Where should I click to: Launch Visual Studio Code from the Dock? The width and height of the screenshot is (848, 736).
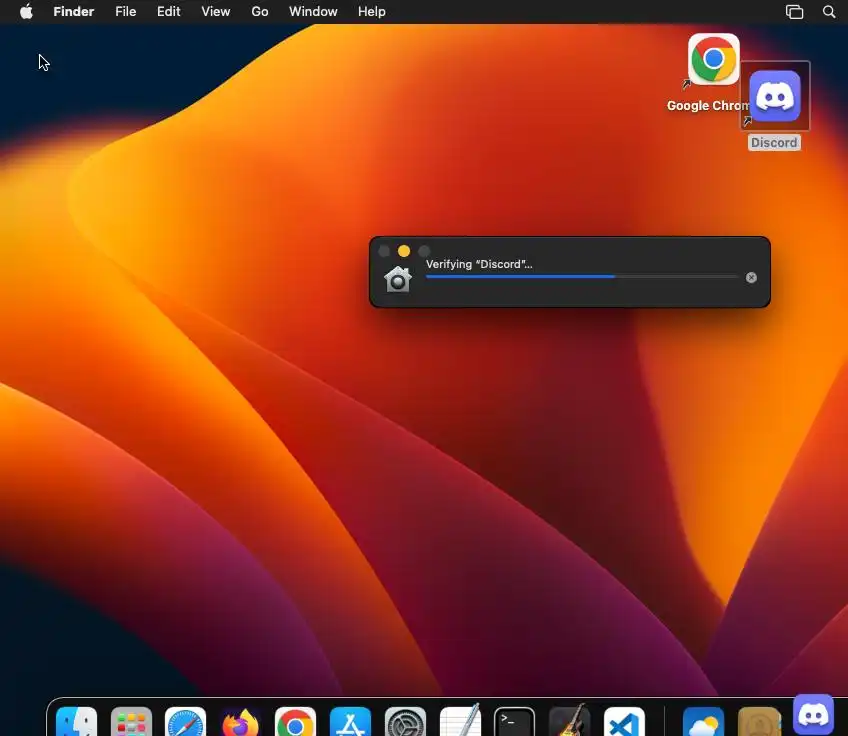(x=624, y=721)
